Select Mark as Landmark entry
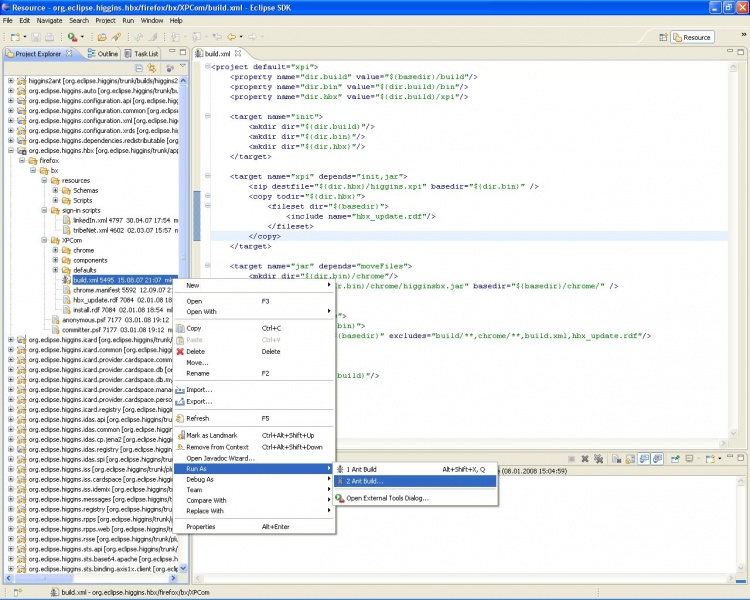The width and height of the screenshot is (750, 600). (254, 435)
